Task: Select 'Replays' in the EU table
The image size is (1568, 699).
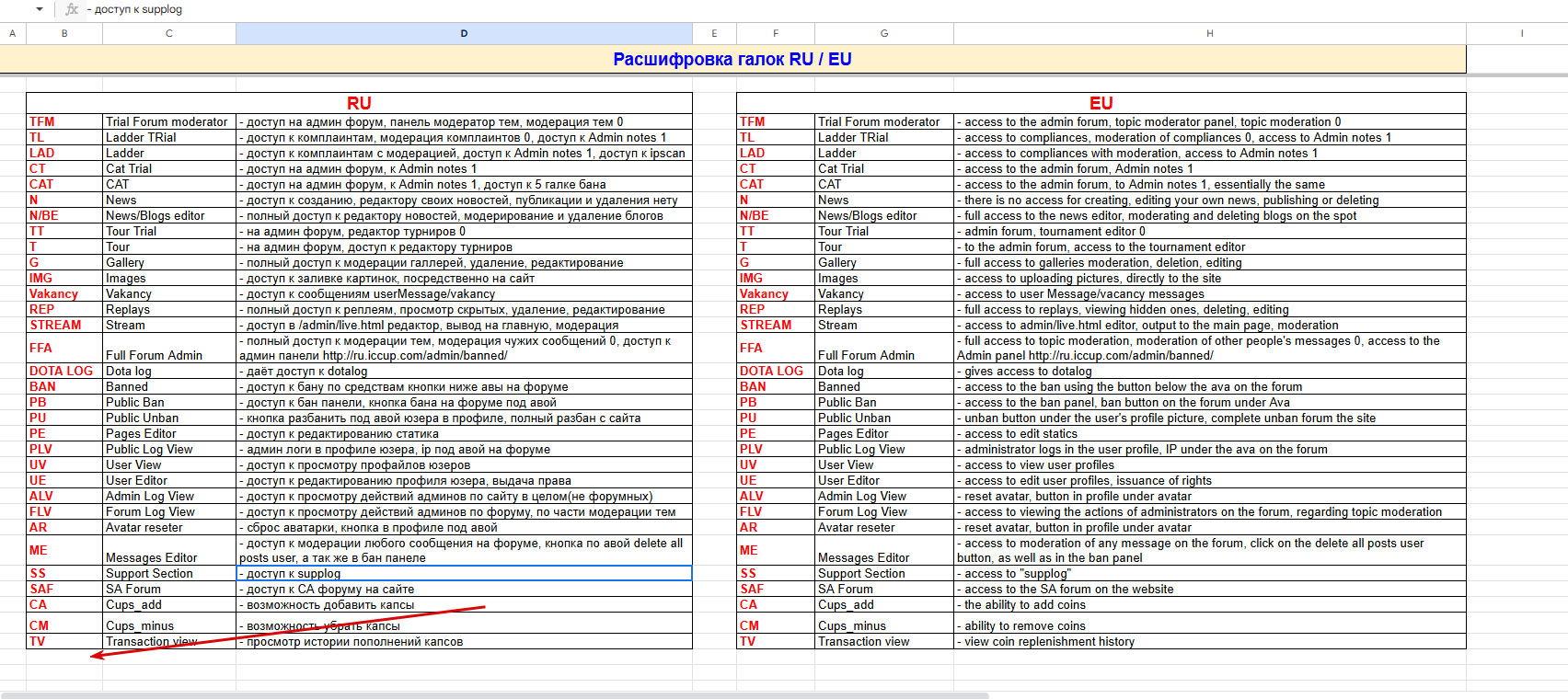Action: click(840, 309)
